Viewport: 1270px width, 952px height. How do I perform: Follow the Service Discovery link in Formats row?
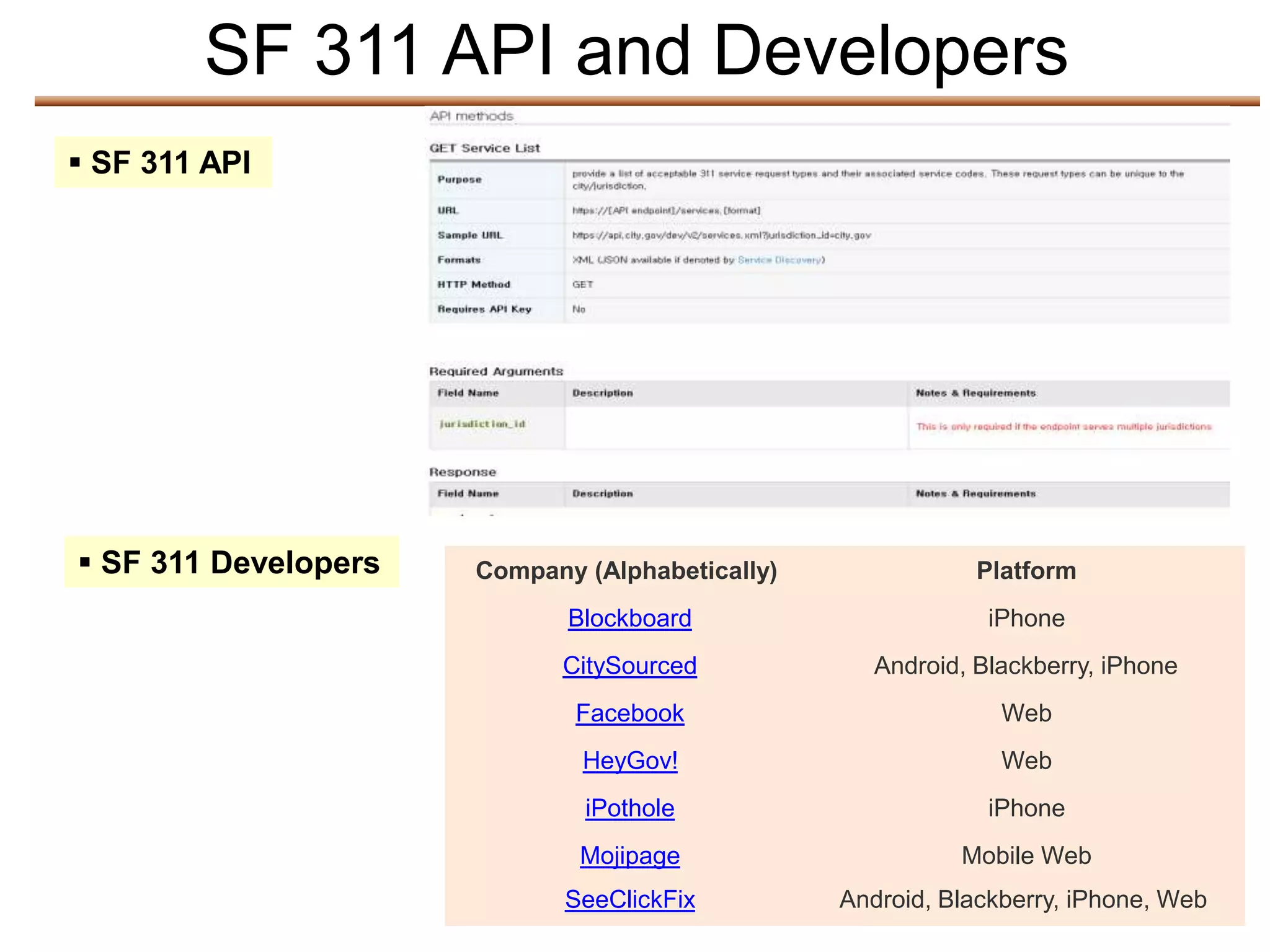click(x=779, y=260)
